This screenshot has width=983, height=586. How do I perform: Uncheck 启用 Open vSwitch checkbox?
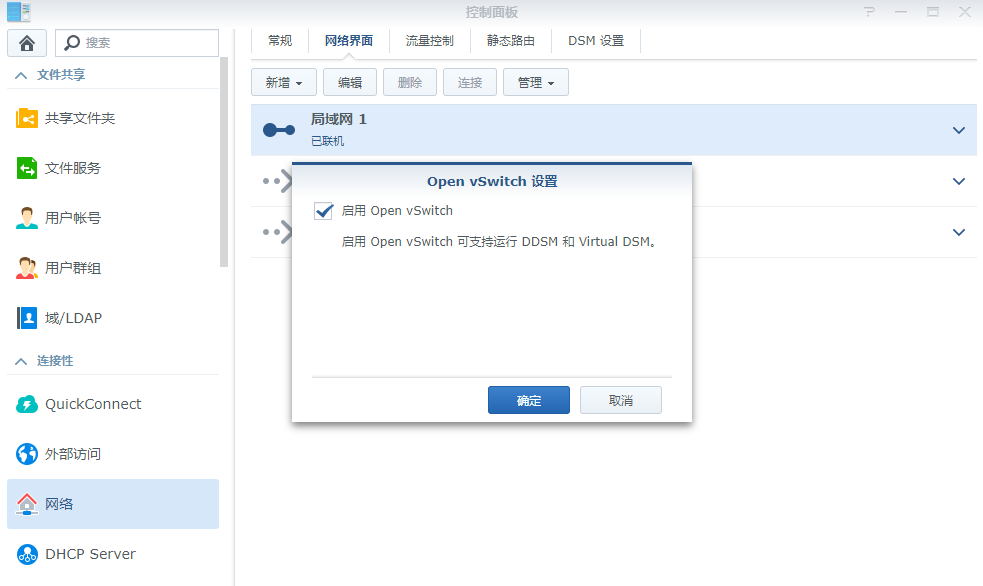pyautogui.click(x=323, y=211)
